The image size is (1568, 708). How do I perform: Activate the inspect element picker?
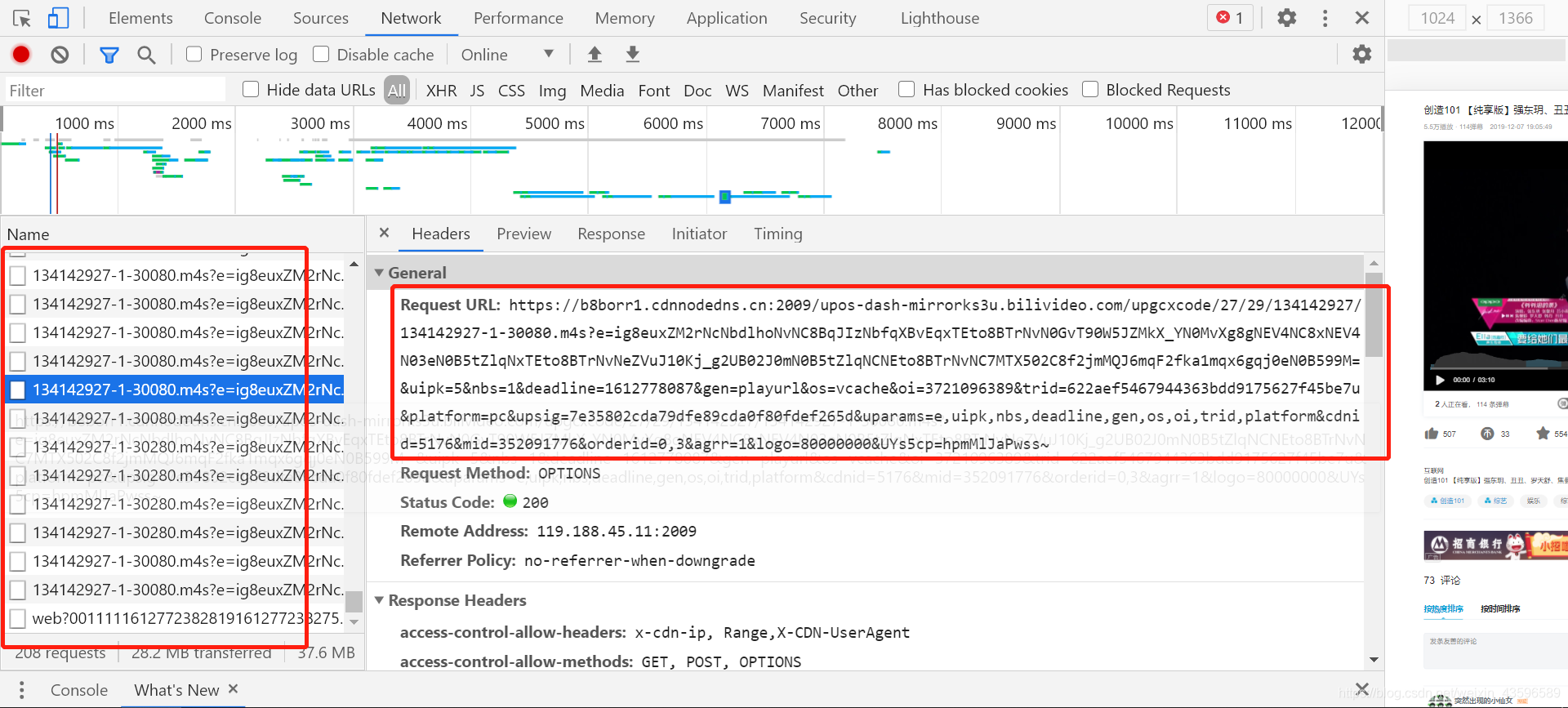(22, 18)
